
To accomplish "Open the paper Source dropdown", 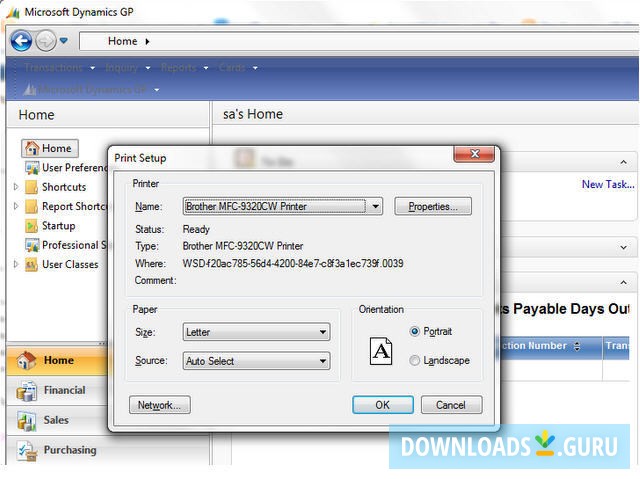I will pyautogui.click(x=256, y=361).
